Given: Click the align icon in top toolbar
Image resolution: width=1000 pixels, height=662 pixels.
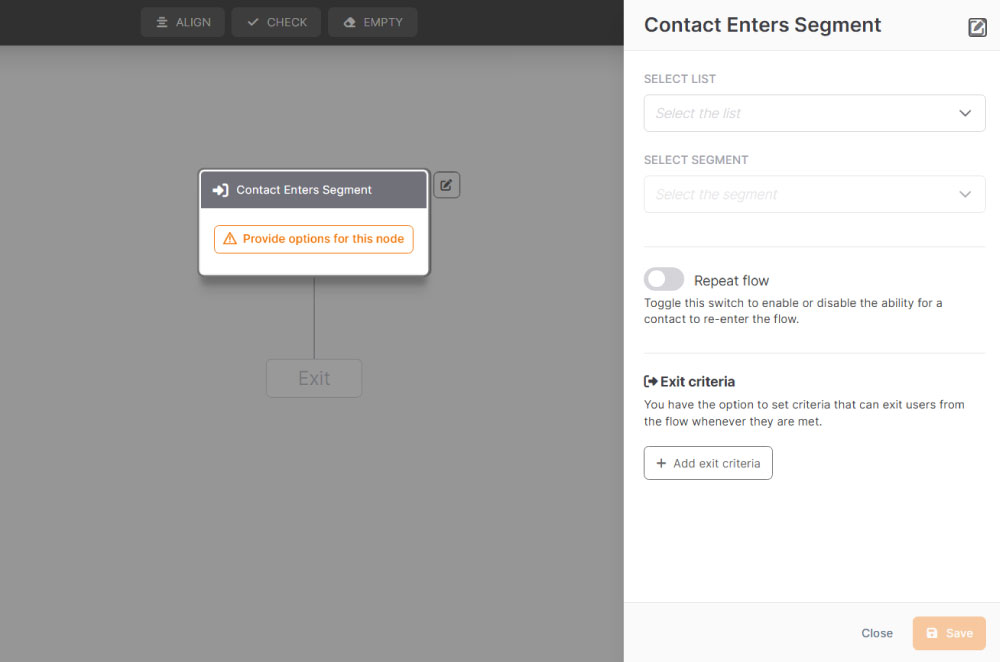Looking at the screenshot, I should click(x=162, y=22).
